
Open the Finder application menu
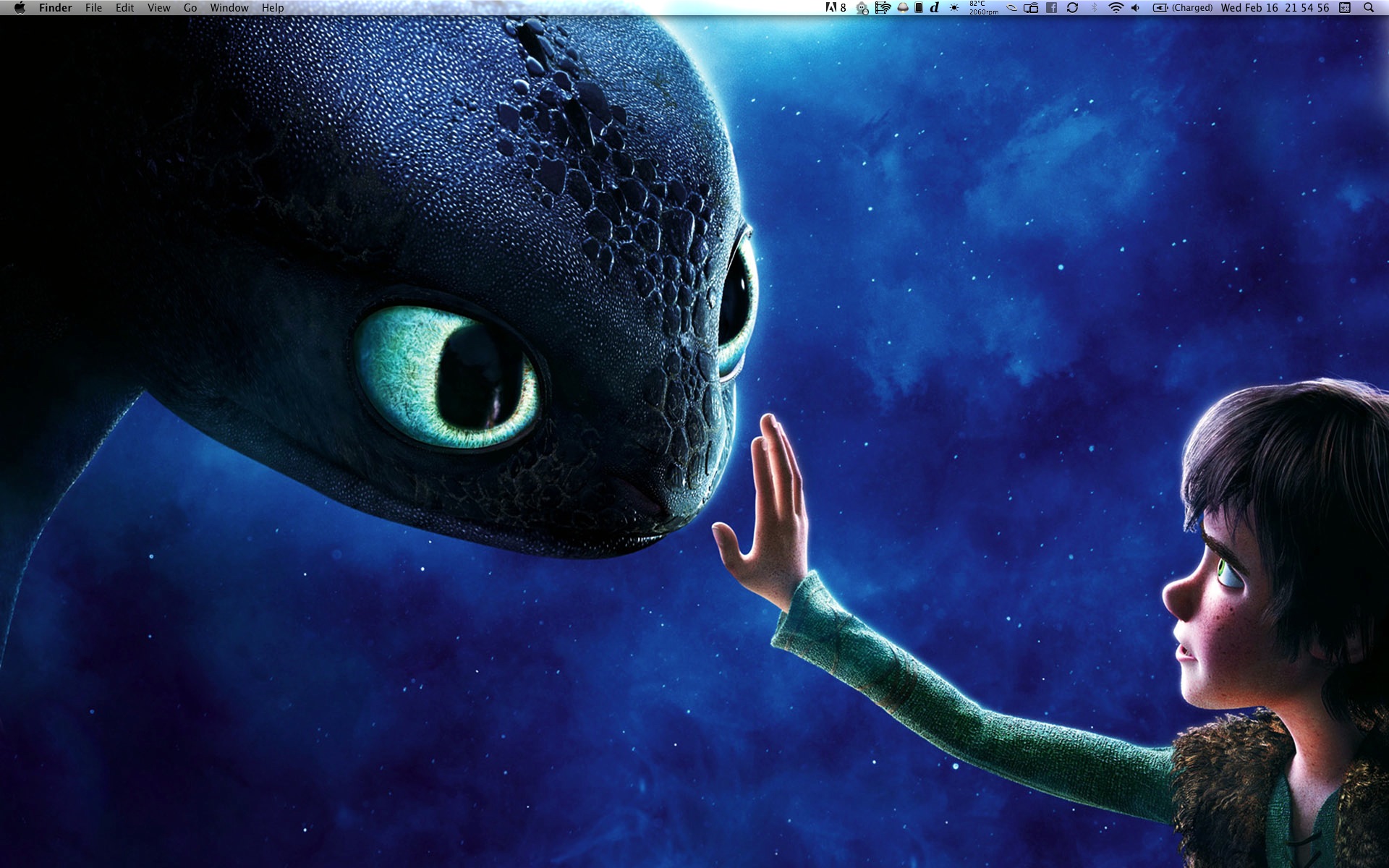[56, 8]
